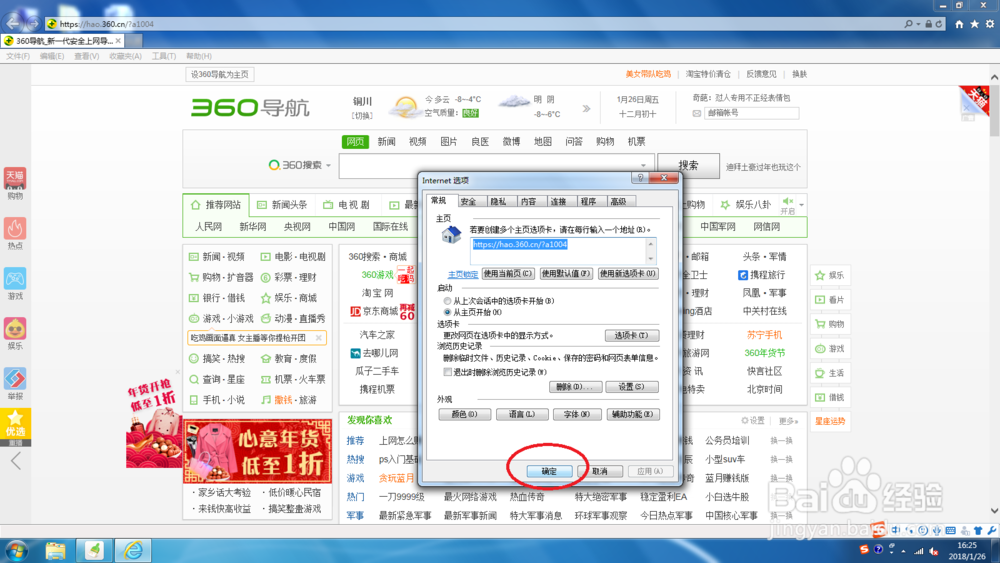Click the browser forward arrow
Screen dimensions: 1000x563
pos(33,24)
